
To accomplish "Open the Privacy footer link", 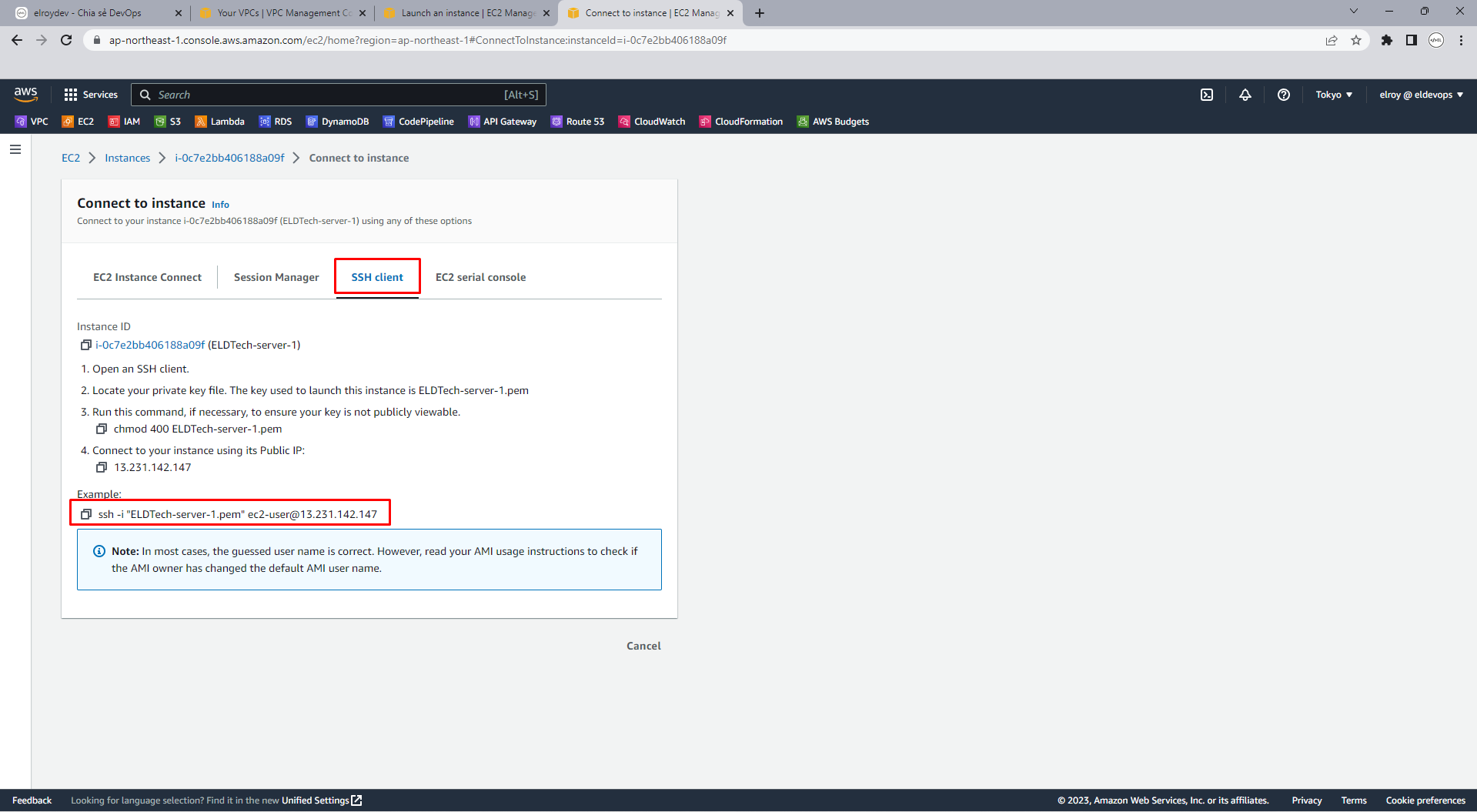I will pos(1307,800).
